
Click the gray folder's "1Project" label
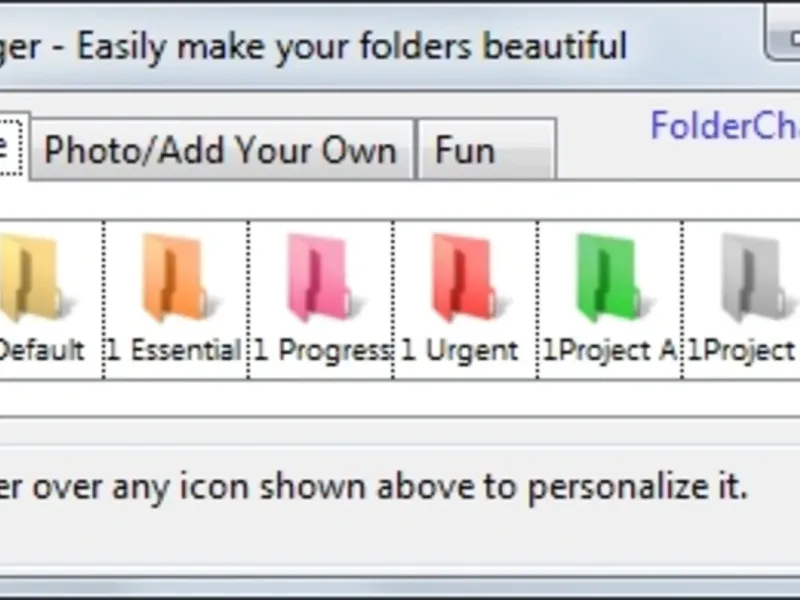[742, 351]
